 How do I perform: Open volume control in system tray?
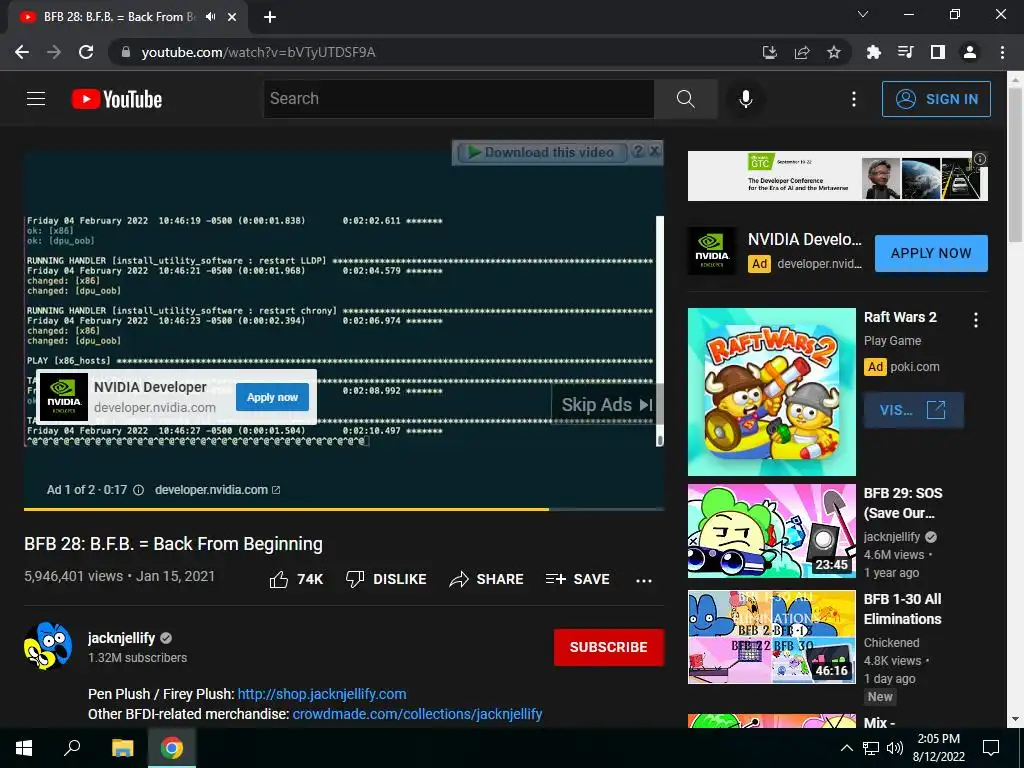pyautogui.click(x=895, y=748)
